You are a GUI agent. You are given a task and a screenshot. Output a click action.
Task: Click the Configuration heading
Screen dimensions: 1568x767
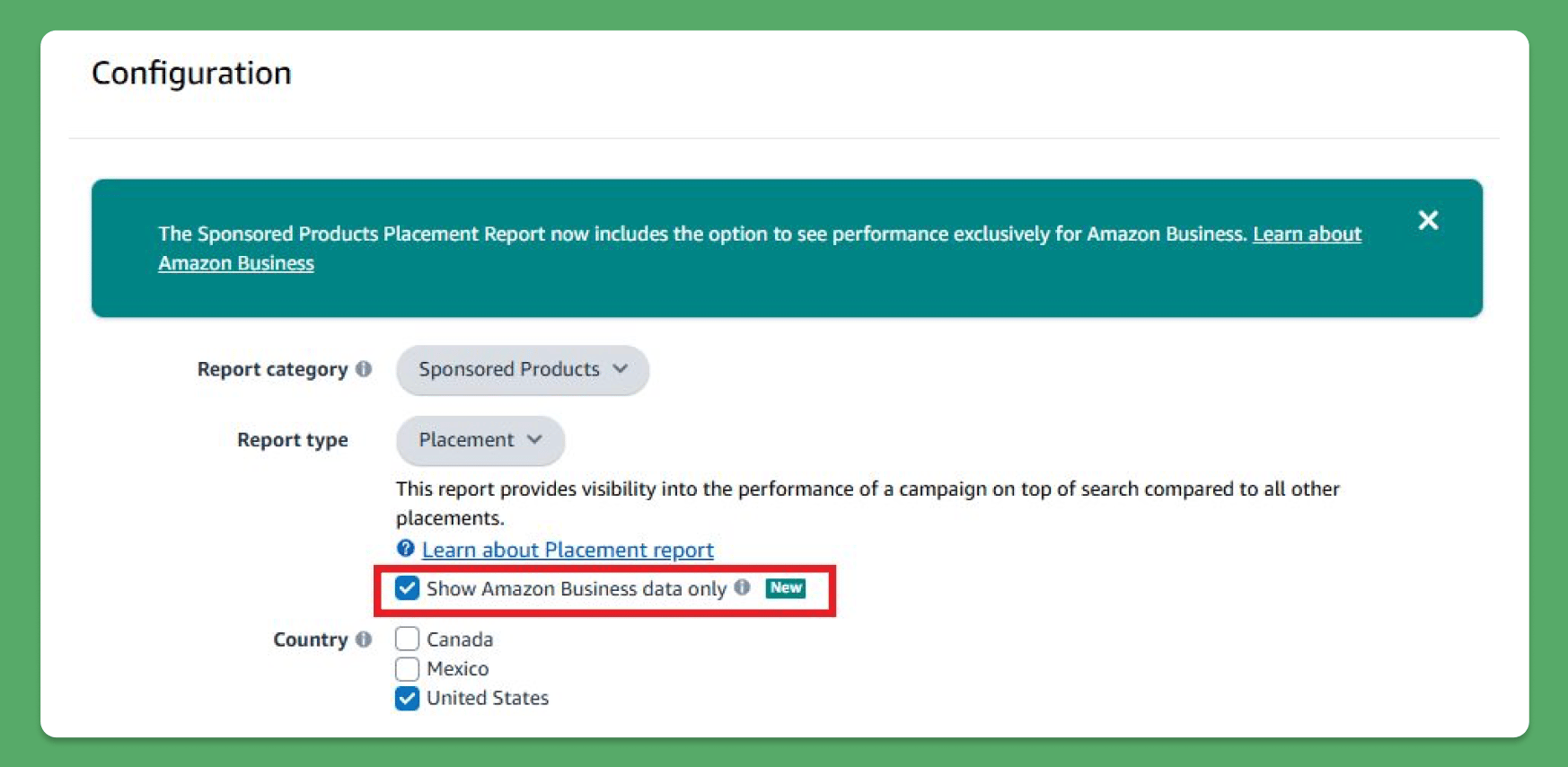coord(191,73)
